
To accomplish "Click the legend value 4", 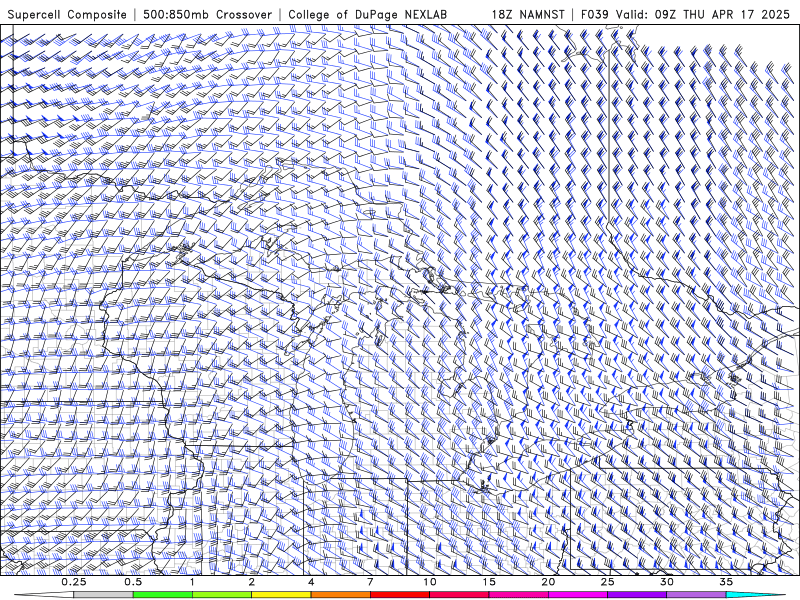I will (x=311, y=582).
